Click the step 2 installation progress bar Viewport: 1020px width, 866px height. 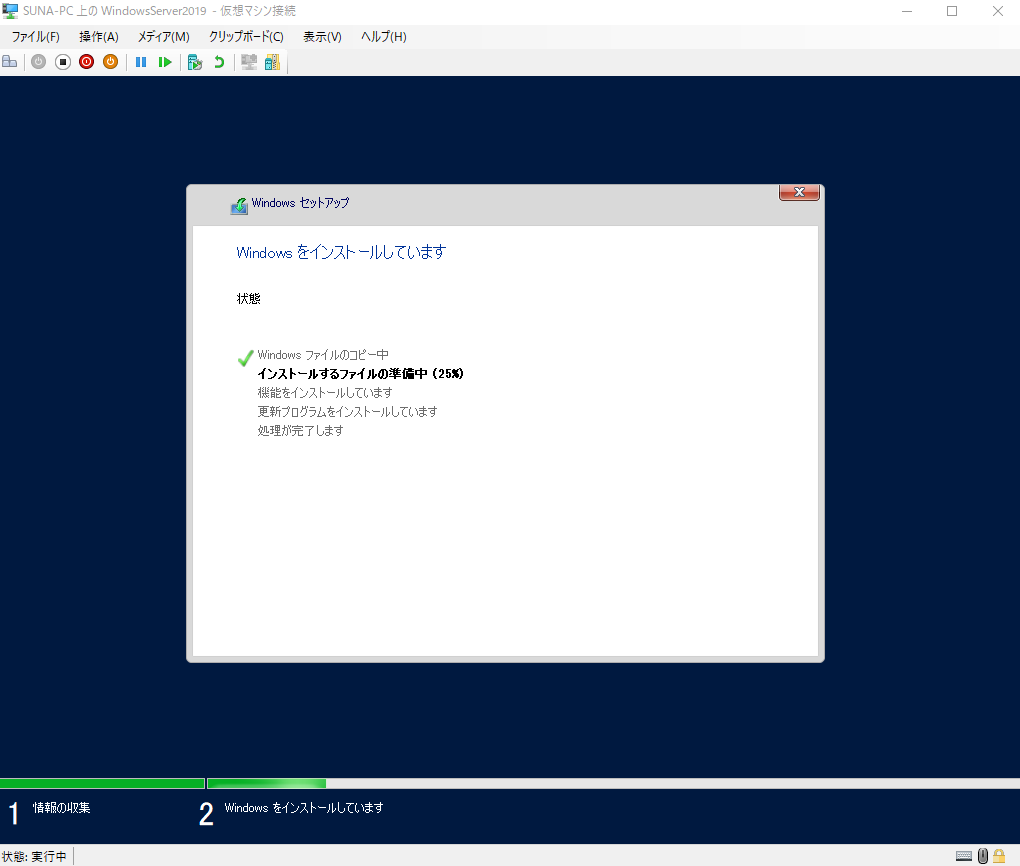click(613, 783)
